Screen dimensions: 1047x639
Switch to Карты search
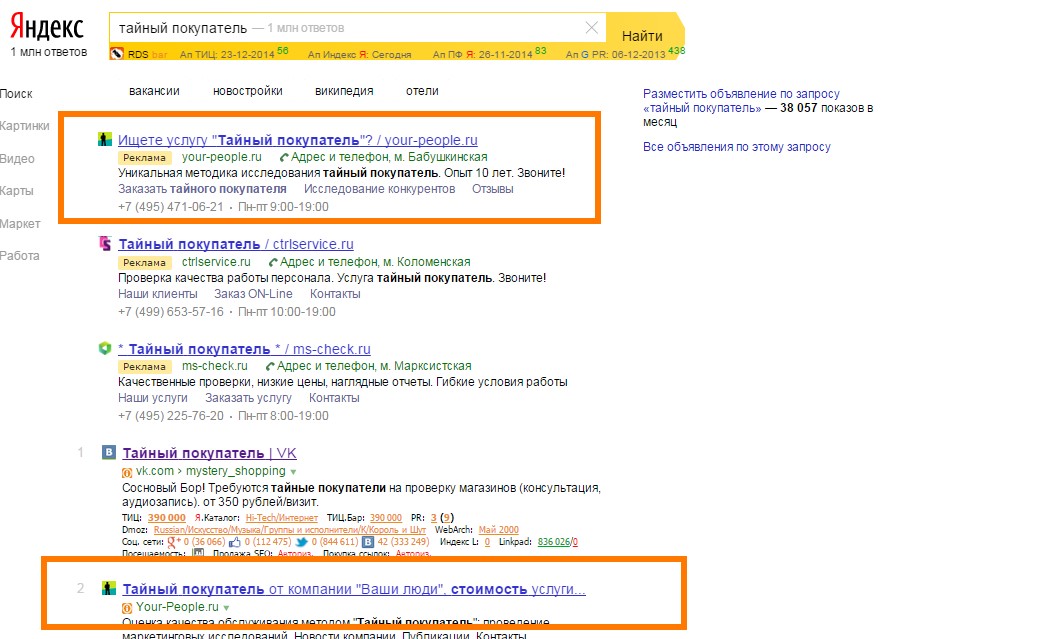(x=17, y=191)
